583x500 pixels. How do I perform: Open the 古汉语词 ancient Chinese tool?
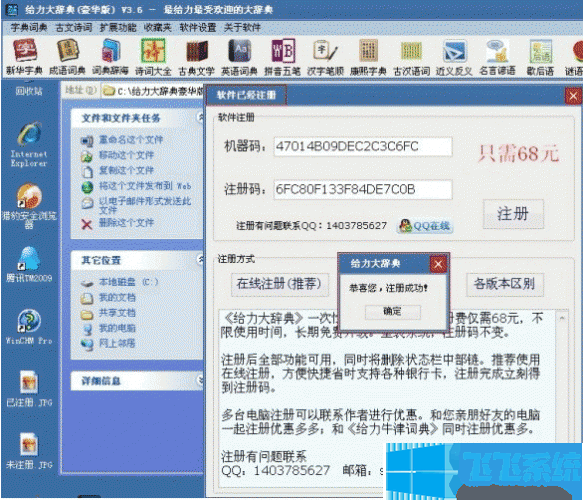coord(412,57)
